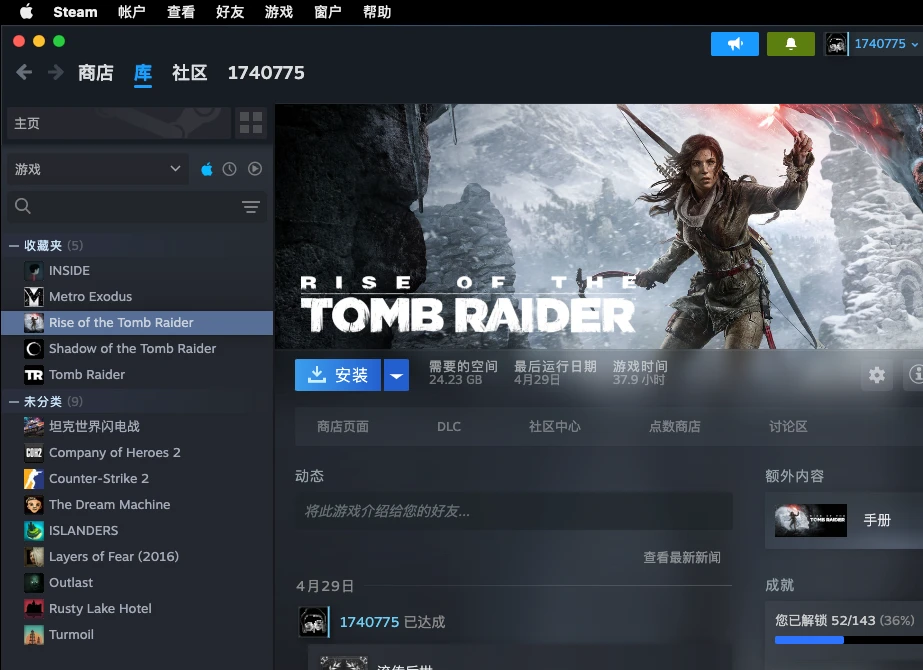Image resolution: width=923 pixels, height=670 pixels.
Task: Toggle the macOS compatibility filter
Action: click(x=207, y=169)
